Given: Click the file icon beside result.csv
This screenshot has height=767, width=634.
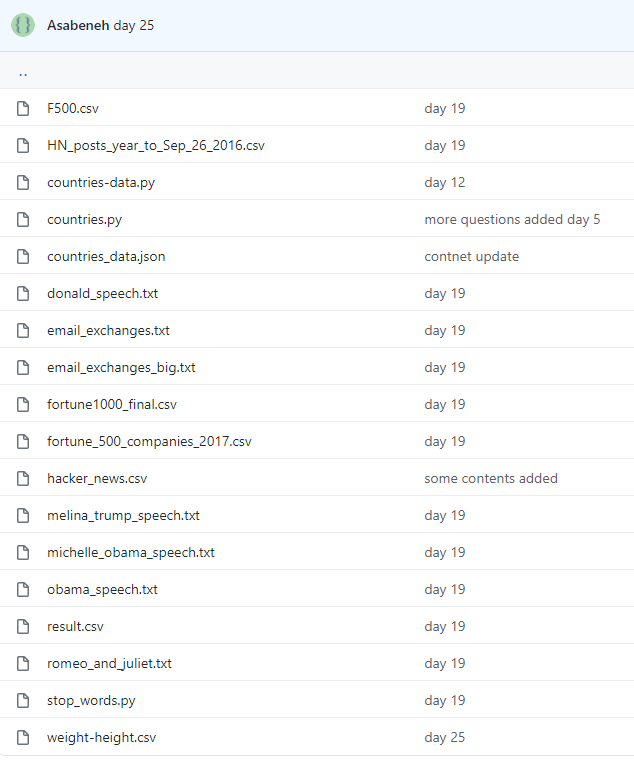Looking at the screenshot, I should point(23,626).
